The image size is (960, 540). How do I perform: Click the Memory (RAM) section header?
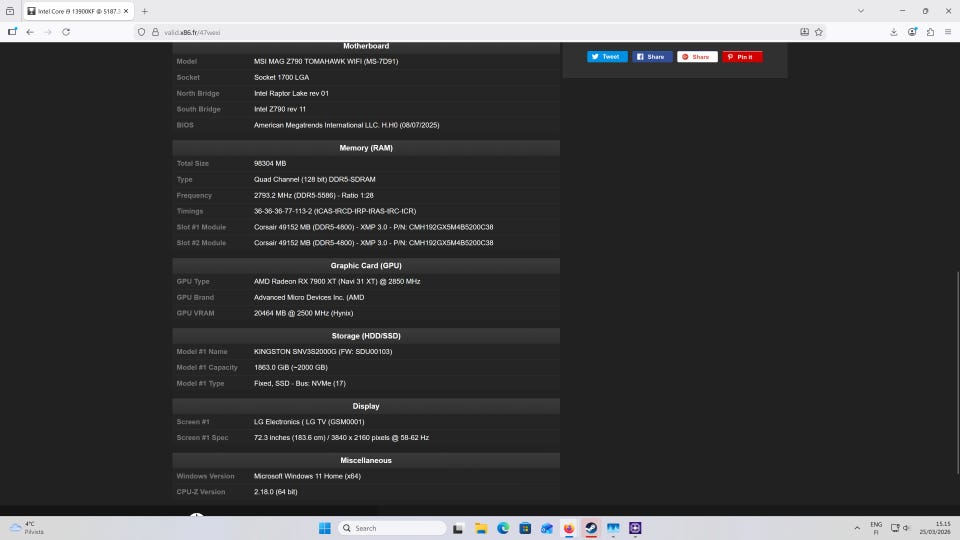366,148
